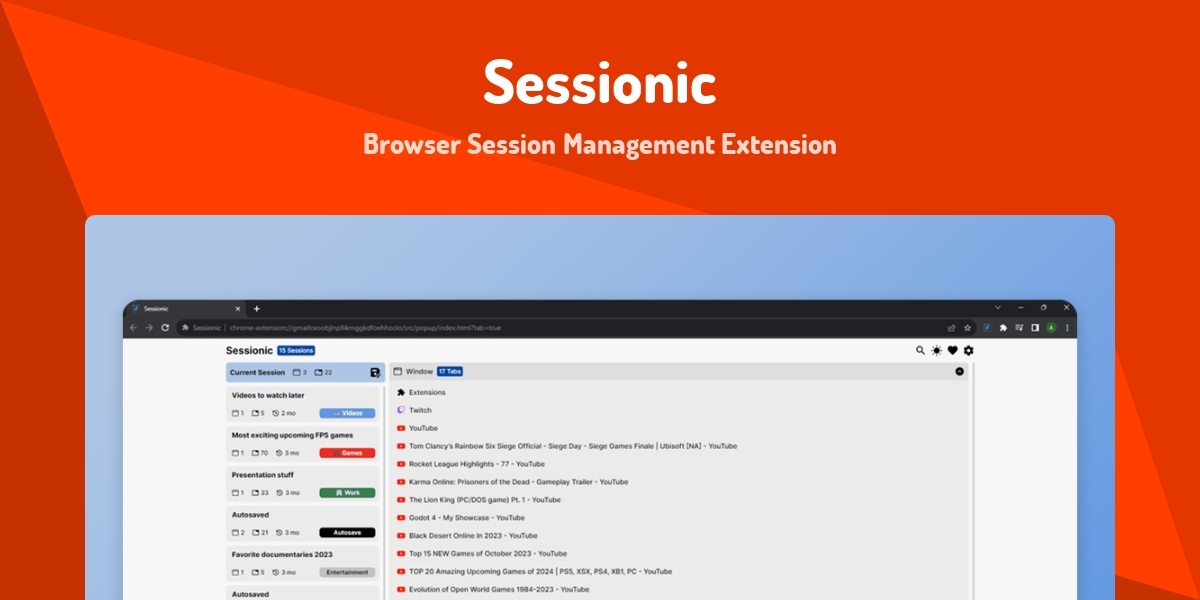
Task: Open Videos to watch later session
Action: pos(304,404)
